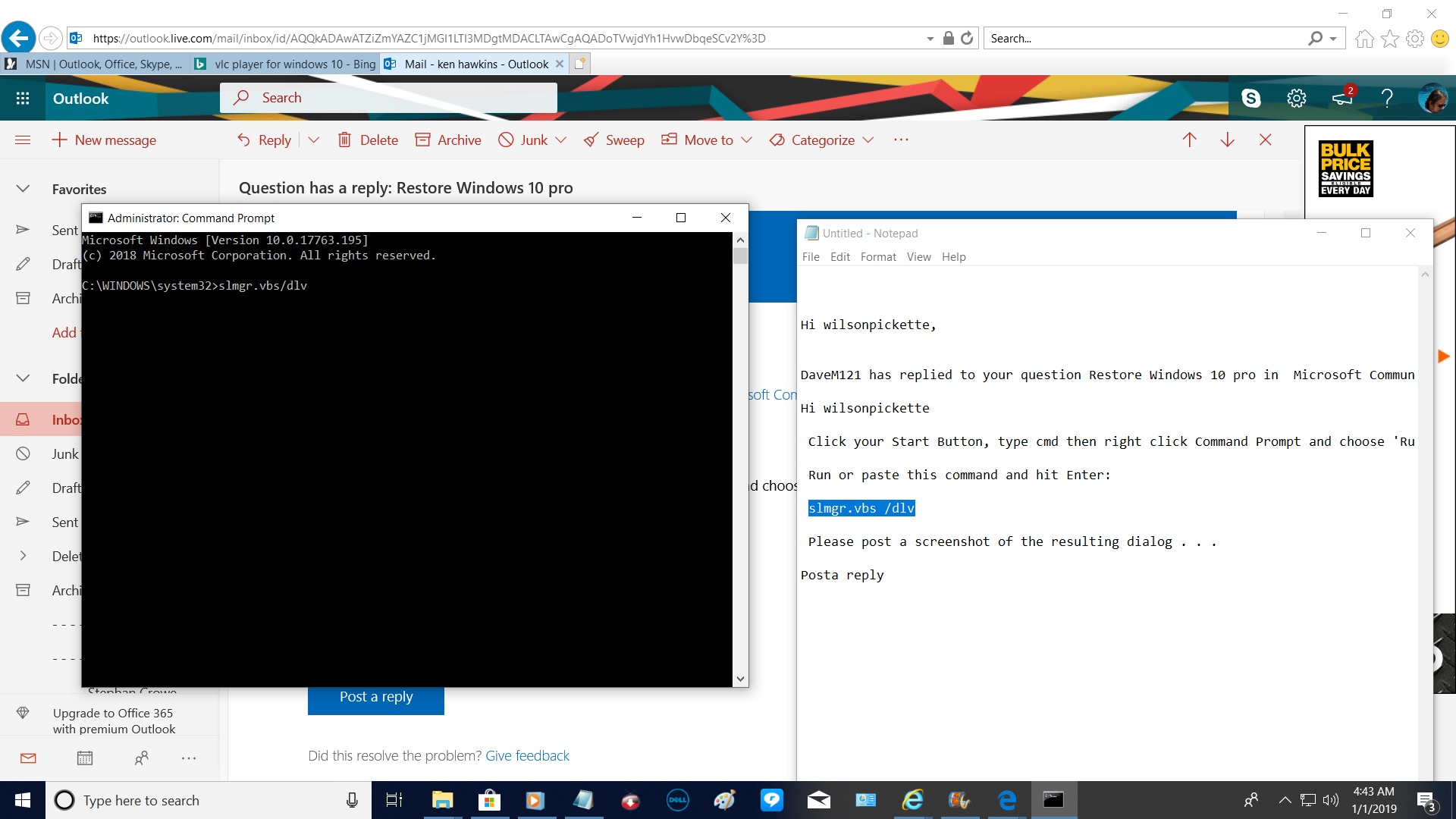
Task: Open the Give feedback link
Action: coord(527,755)
